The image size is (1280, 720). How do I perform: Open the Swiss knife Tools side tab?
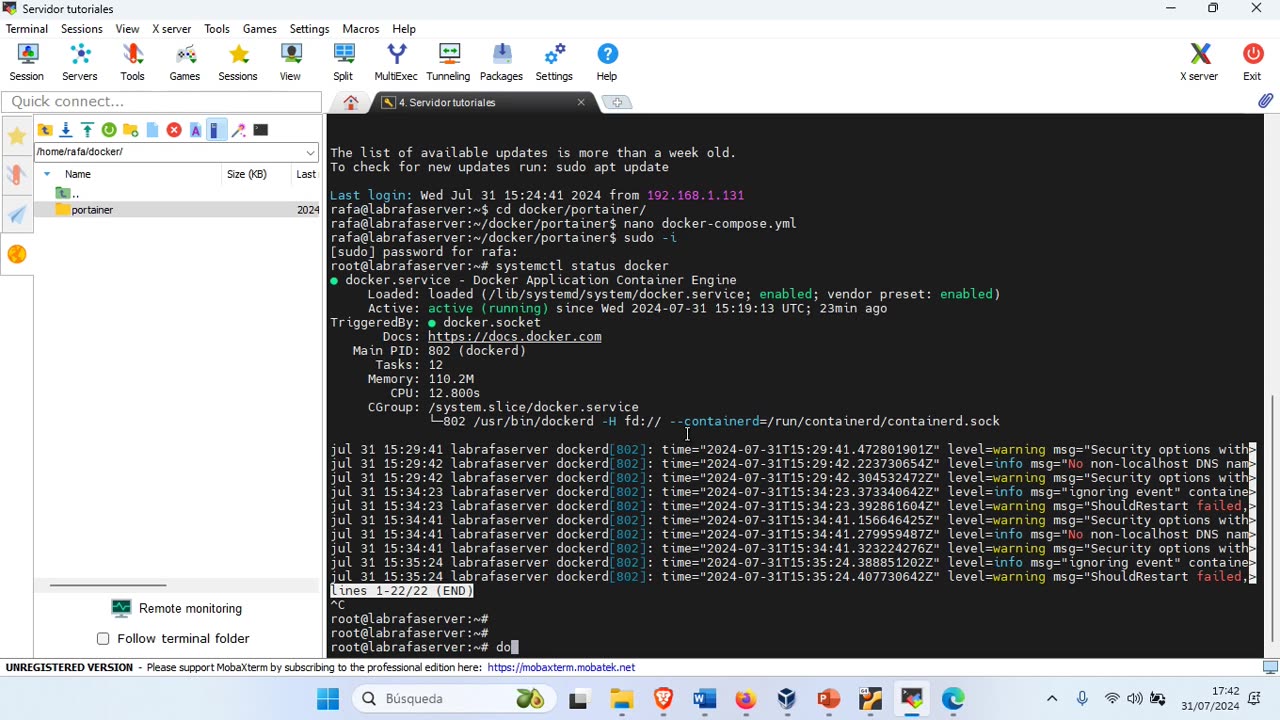[x=17, y=175]
